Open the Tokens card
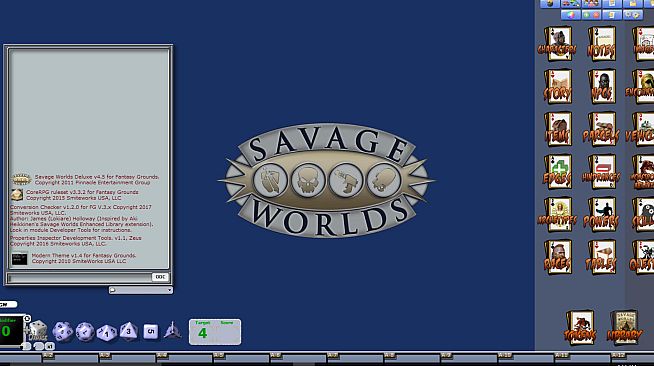654x366 pixels. point(580,328)
